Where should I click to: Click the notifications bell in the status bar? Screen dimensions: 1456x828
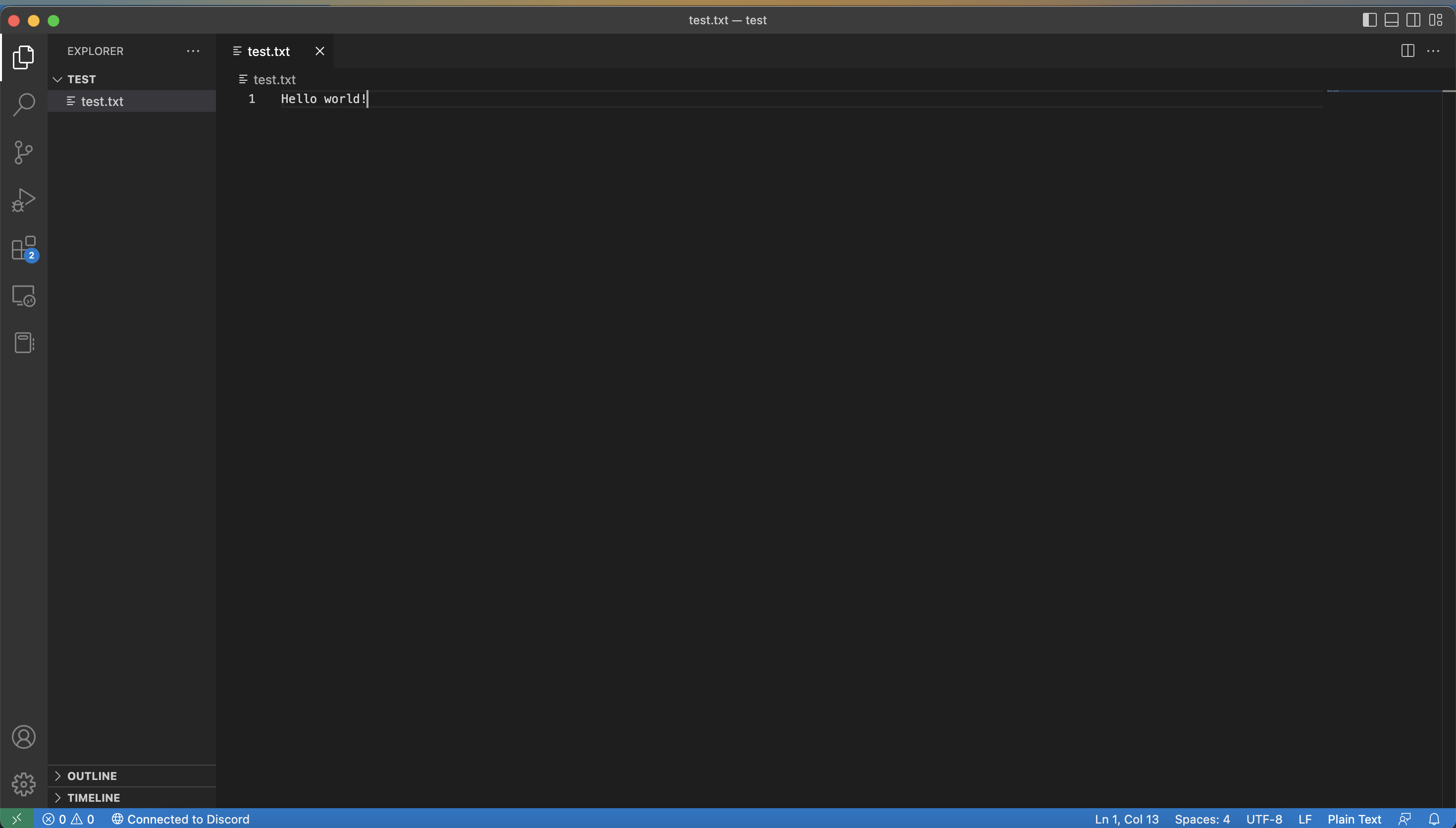coord(1434,819)
